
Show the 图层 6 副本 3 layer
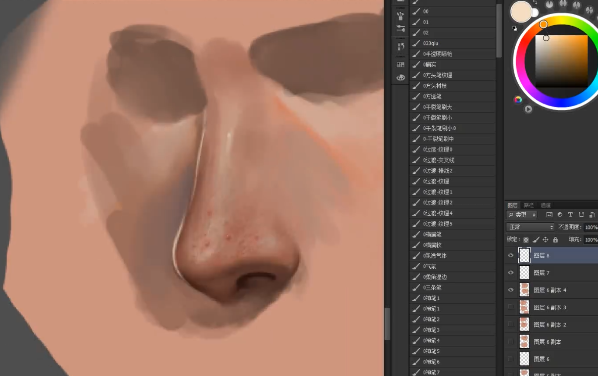pos(511,307)
